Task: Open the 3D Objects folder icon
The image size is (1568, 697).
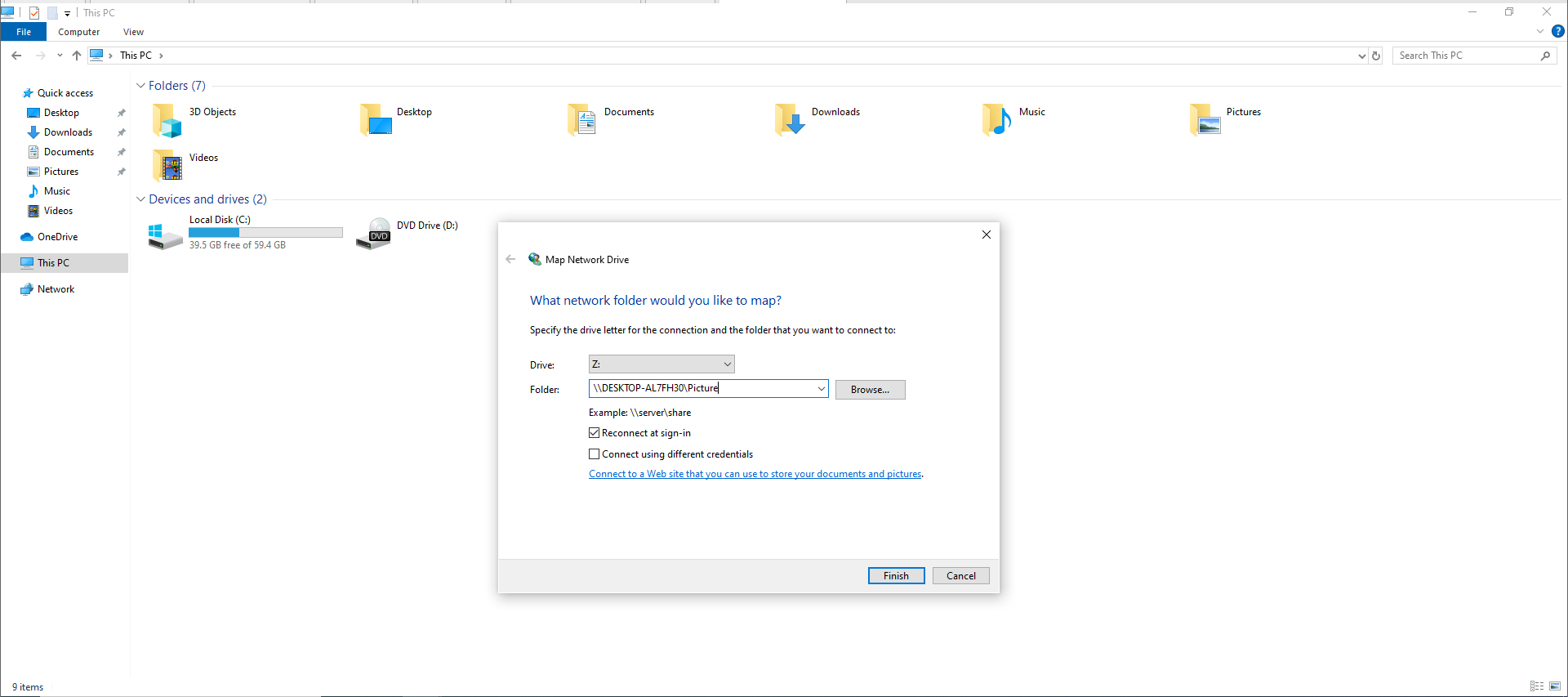Action: coord(167,120)
